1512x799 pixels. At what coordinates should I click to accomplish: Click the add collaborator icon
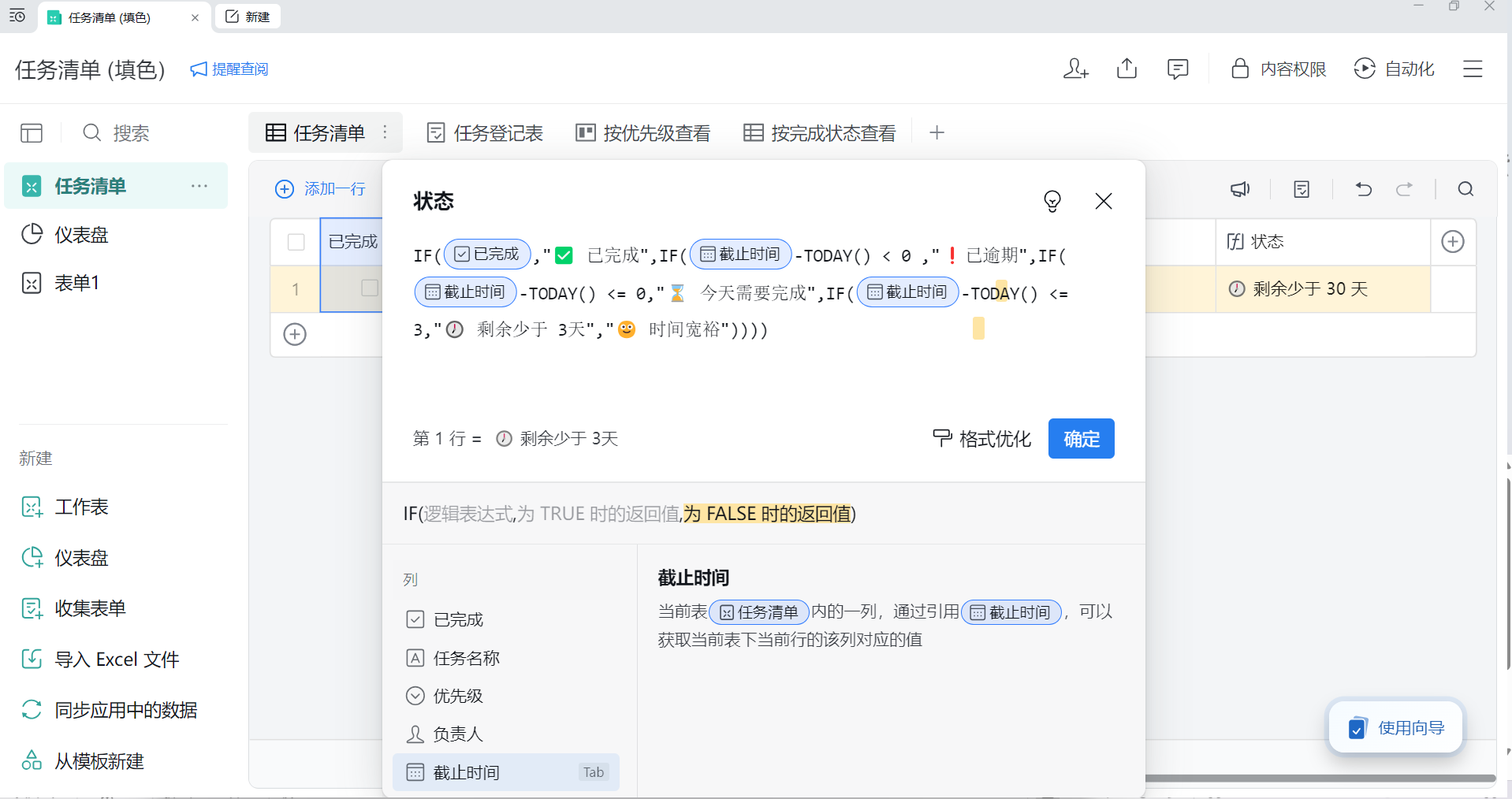pyautogui.click(x=1075, y=69)
